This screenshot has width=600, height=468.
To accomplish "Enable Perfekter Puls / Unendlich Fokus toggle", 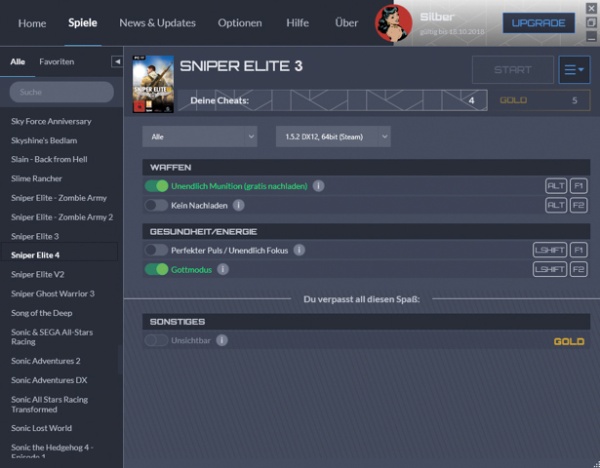I will [x=157, y=250].
